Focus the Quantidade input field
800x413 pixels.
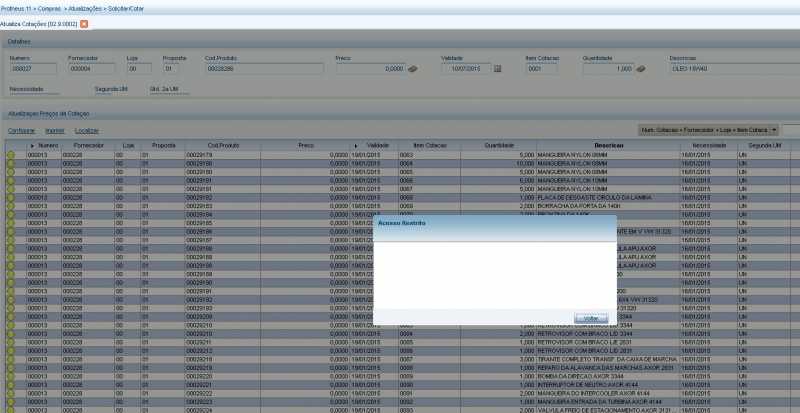click(x=609, y=68)
